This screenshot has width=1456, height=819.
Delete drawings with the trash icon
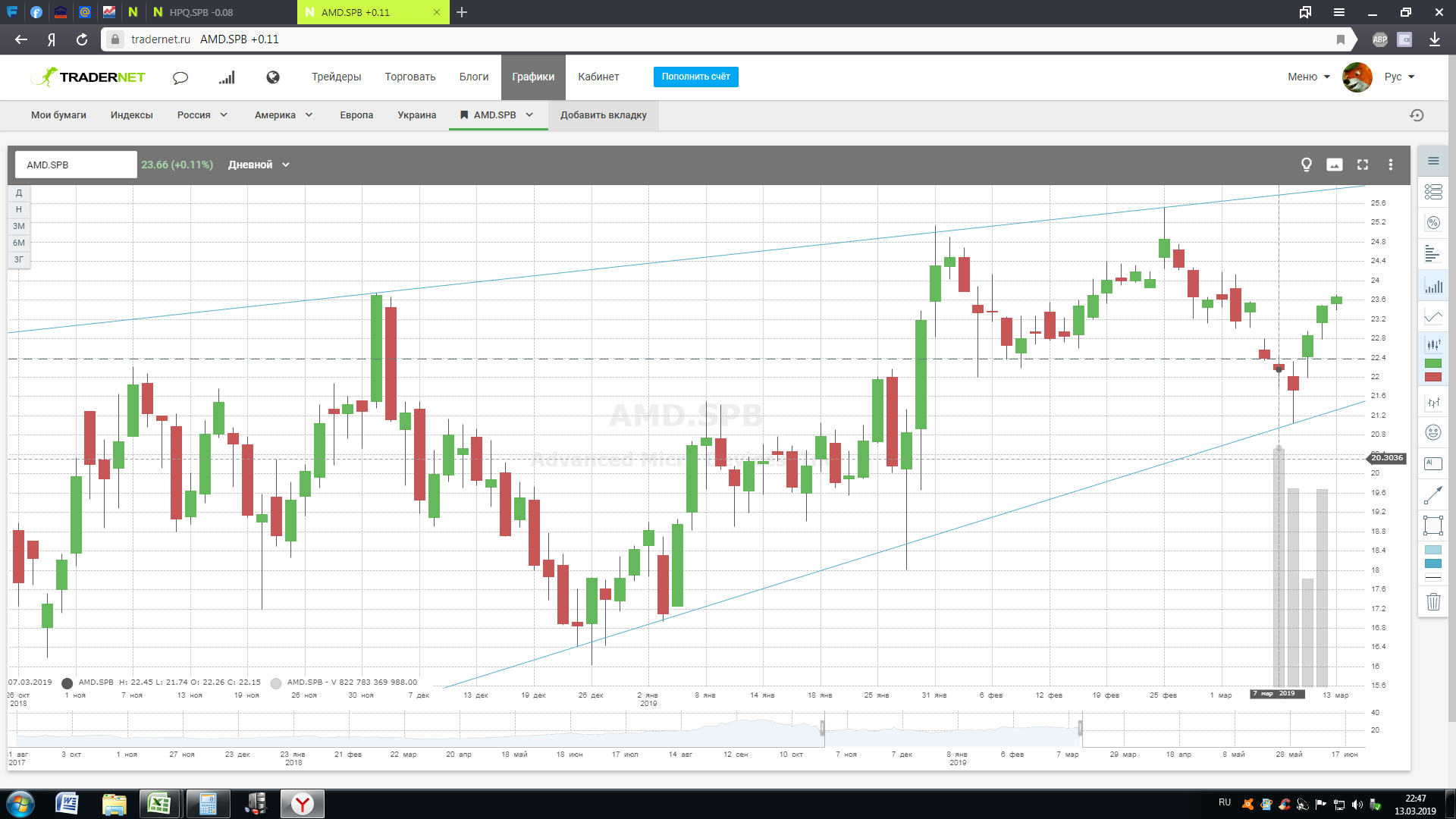(1433, 602)
